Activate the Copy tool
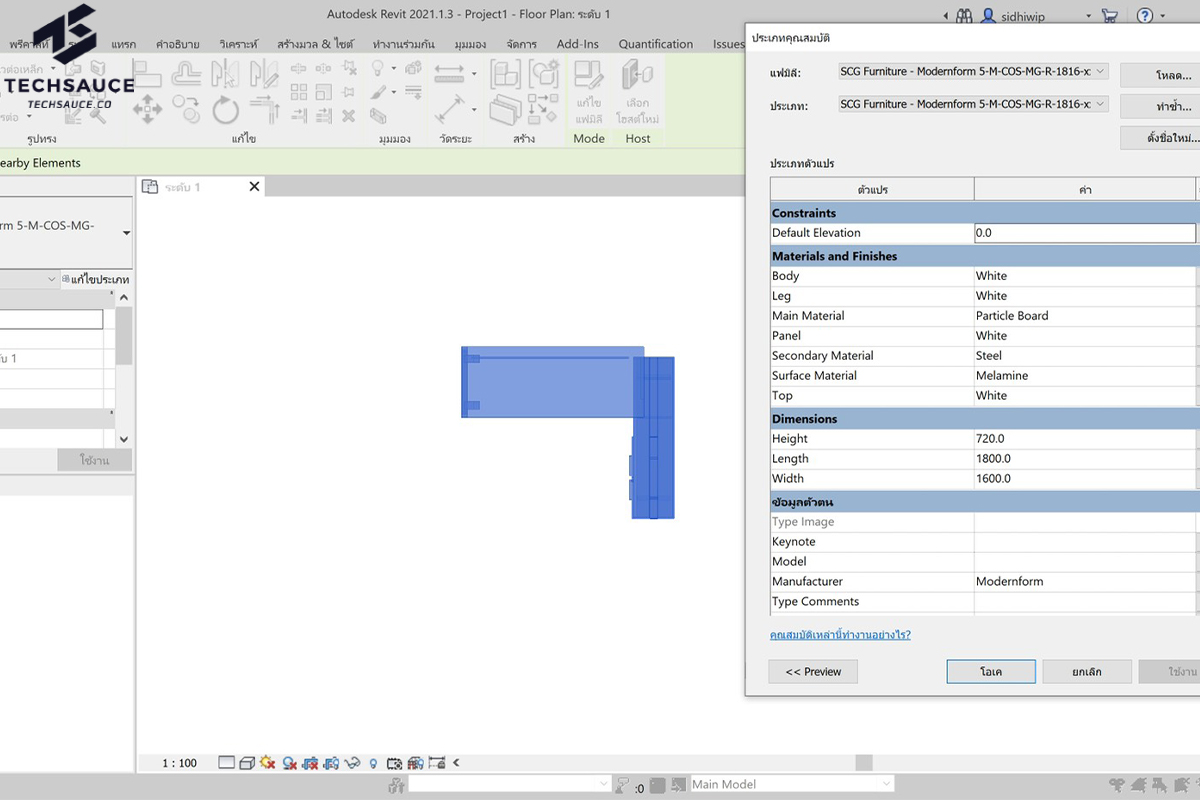Image resolution: width=1200 pixels, height=800 pixels. coord(186,108)
